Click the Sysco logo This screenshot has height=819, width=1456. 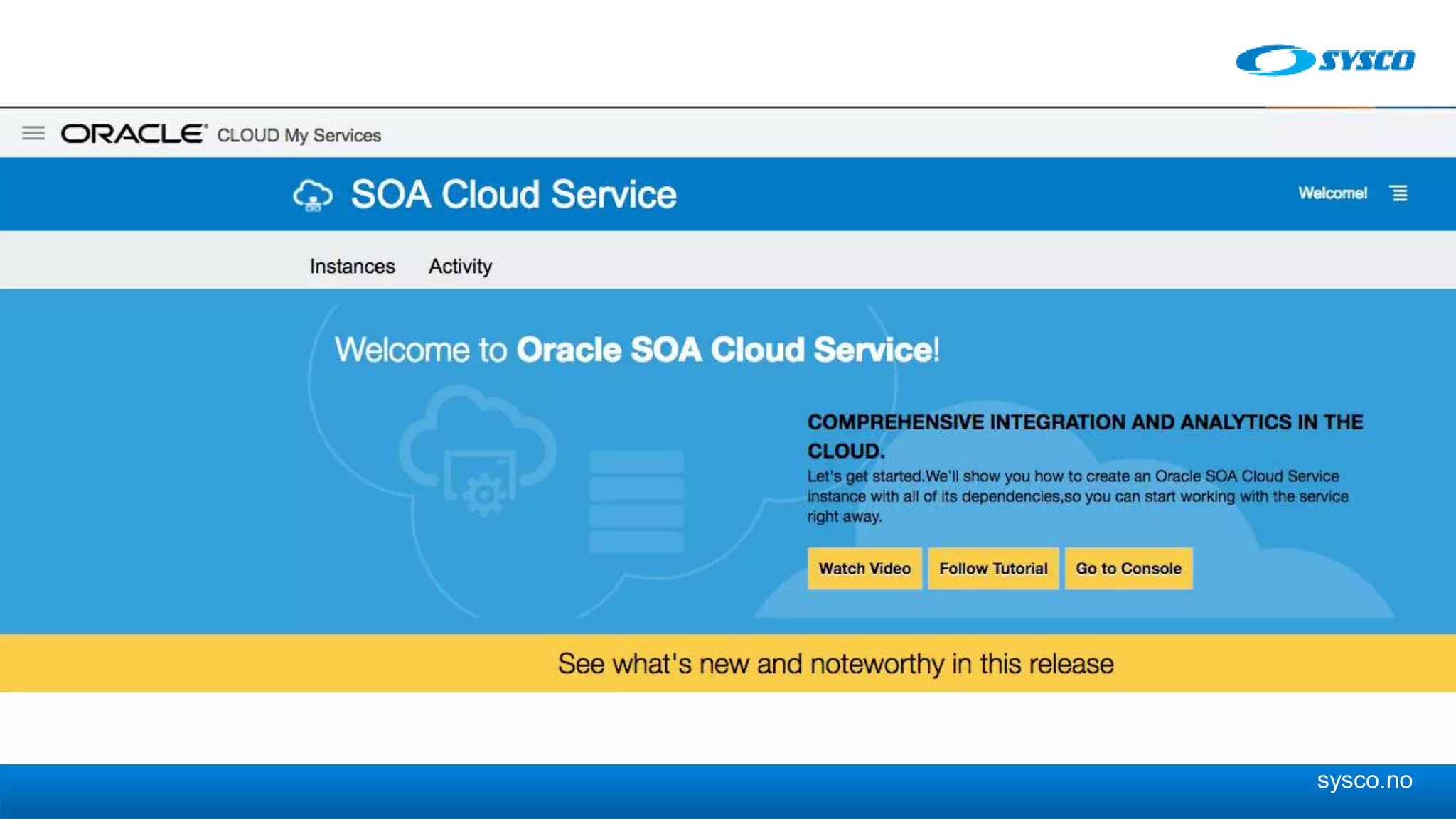click(1325, 60)
